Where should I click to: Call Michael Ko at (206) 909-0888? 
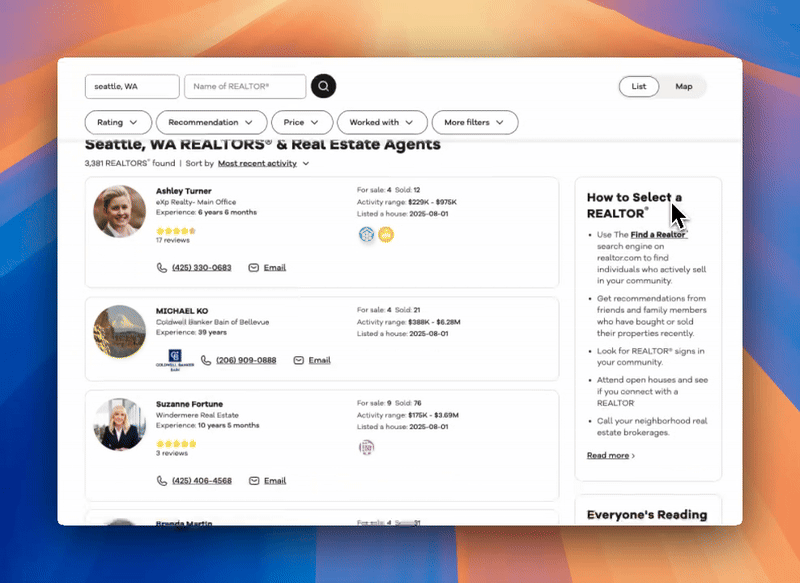coord(246,361)
